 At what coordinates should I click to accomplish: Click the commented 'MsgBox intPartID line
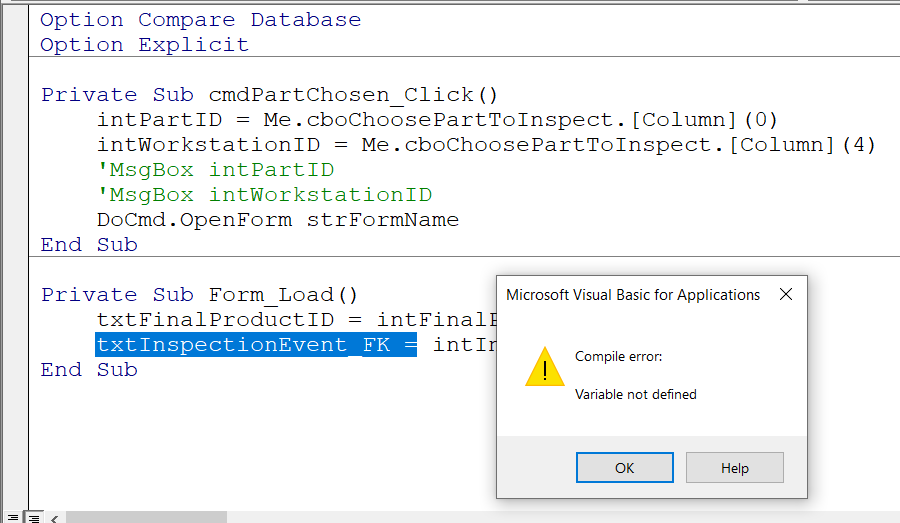215,170
